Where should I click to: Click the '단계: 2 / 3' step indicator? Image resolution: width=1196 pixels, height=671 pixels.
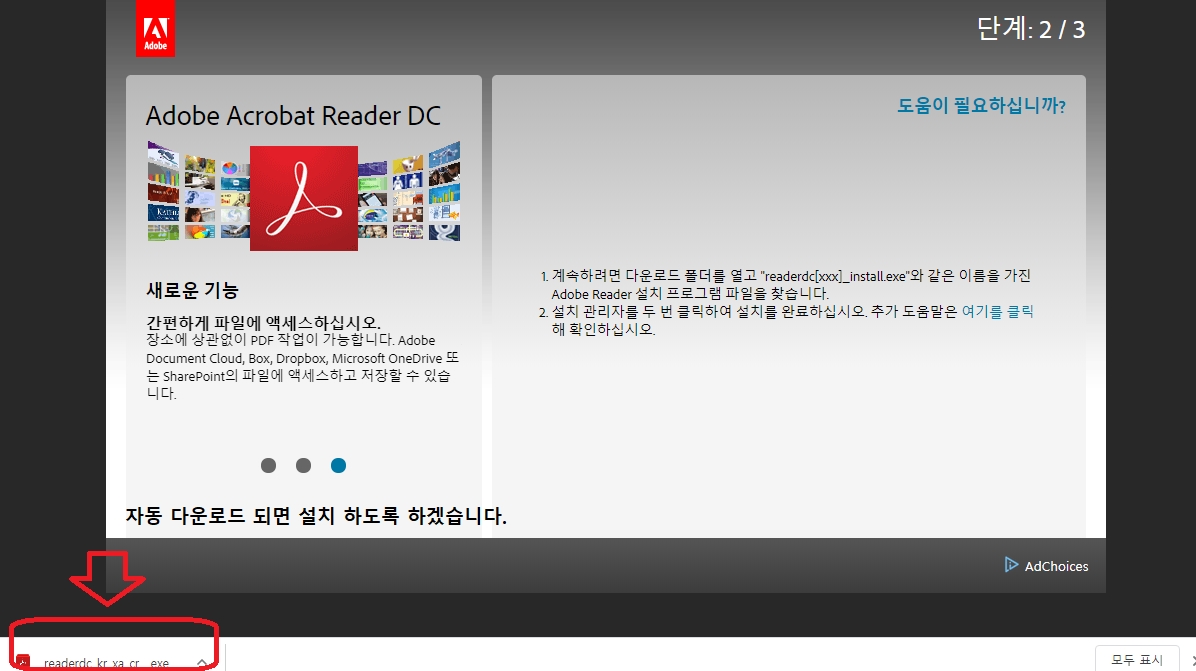coord(1030,29)
